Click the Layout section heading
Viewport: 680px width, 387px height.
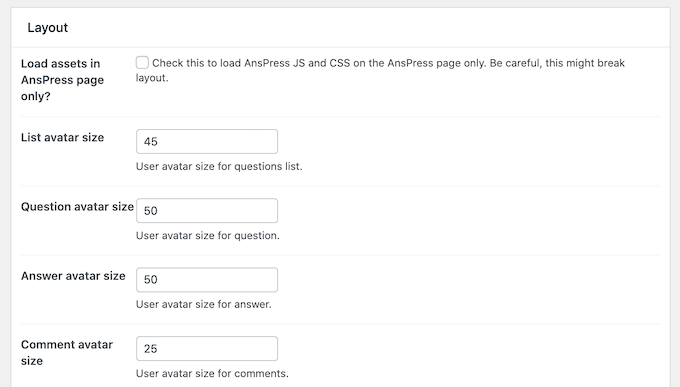48,28
